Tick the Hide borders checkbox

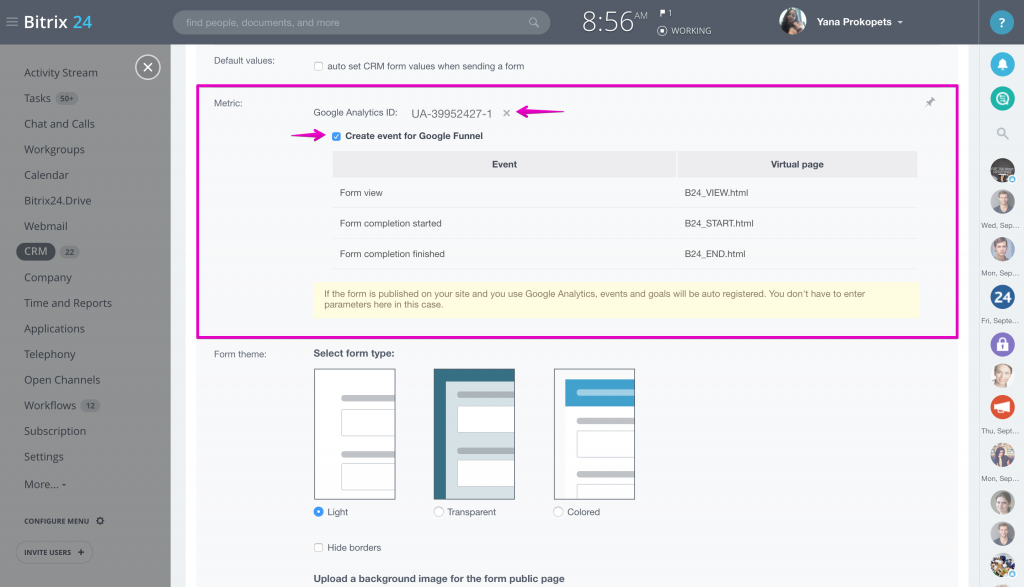[x=318, y=547]
